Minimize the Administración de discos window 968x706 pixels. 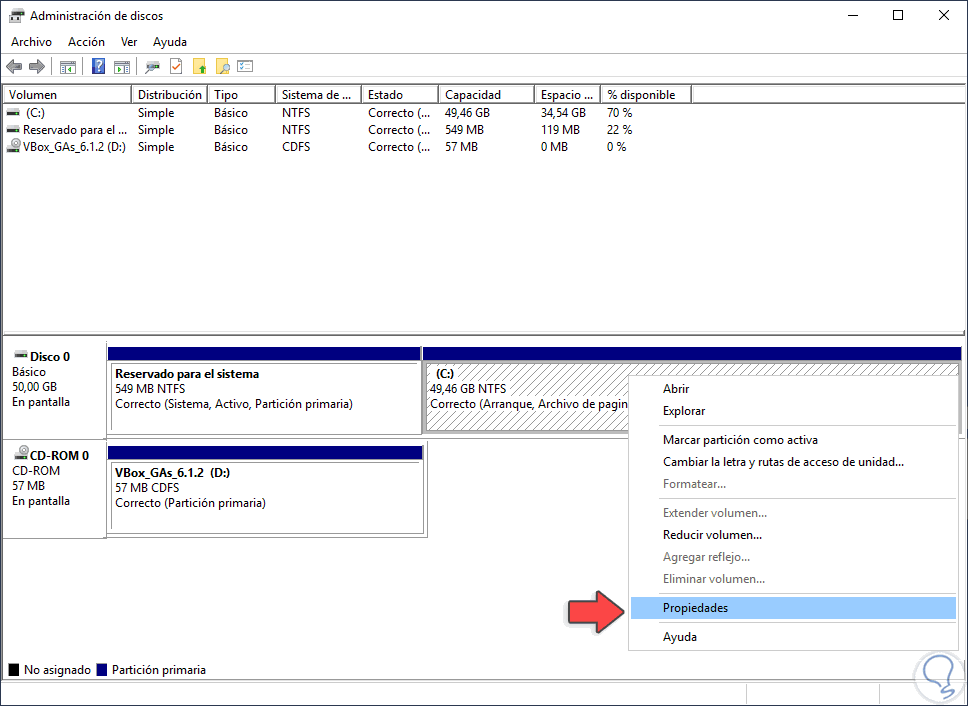click(853, 15)
